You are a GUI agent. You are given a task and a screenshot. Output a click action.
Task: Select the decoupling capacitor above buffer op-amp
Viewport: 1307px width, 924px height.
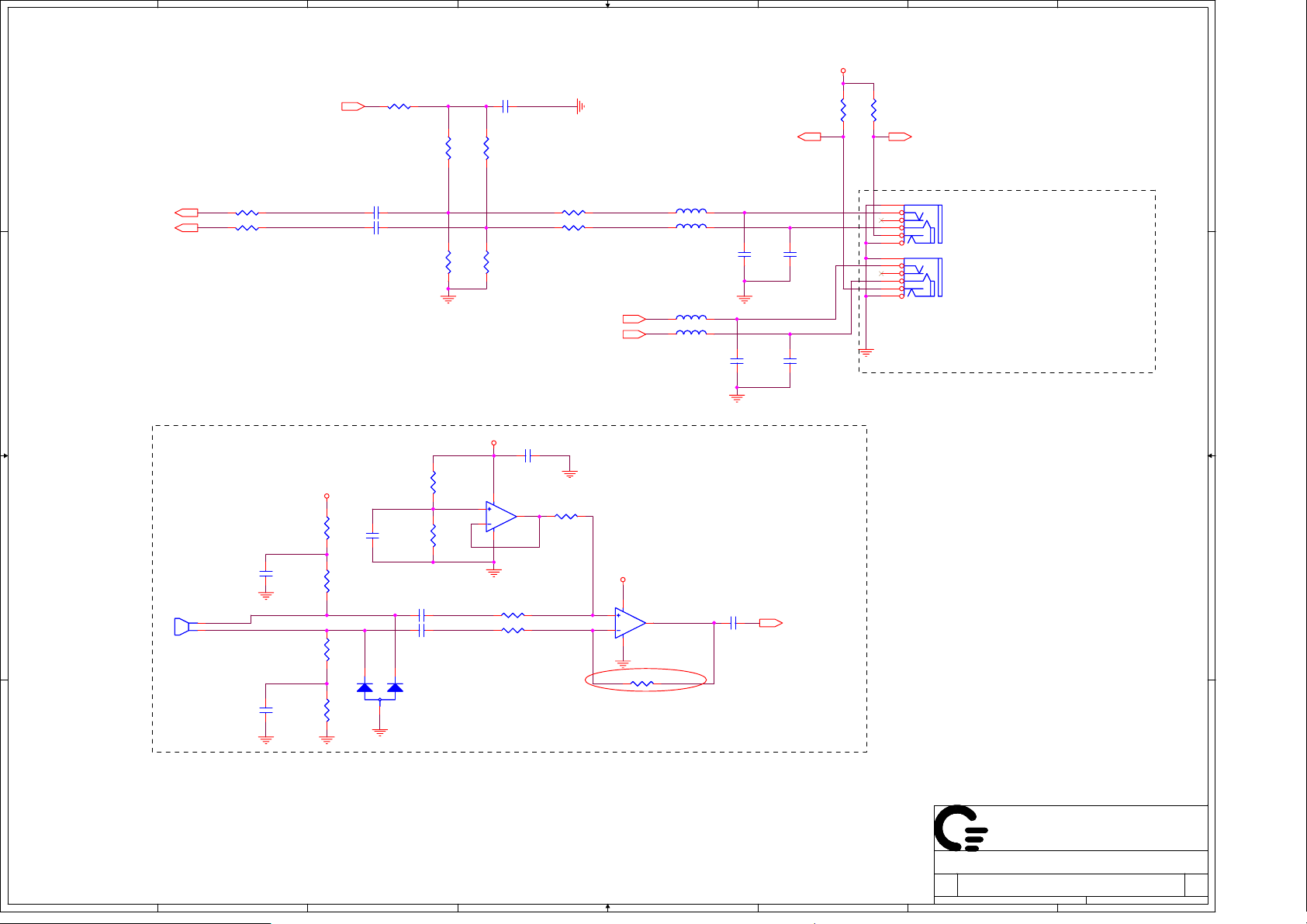click(527, 456)
